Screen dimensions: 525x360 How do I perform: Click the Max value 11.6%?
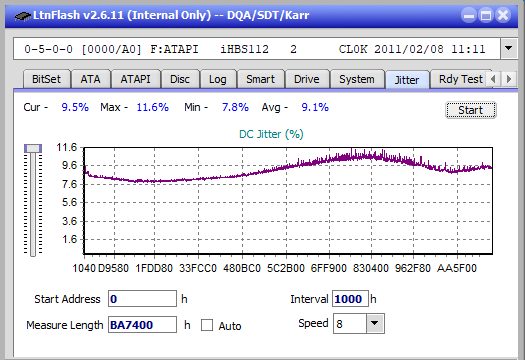coord(153,107)
